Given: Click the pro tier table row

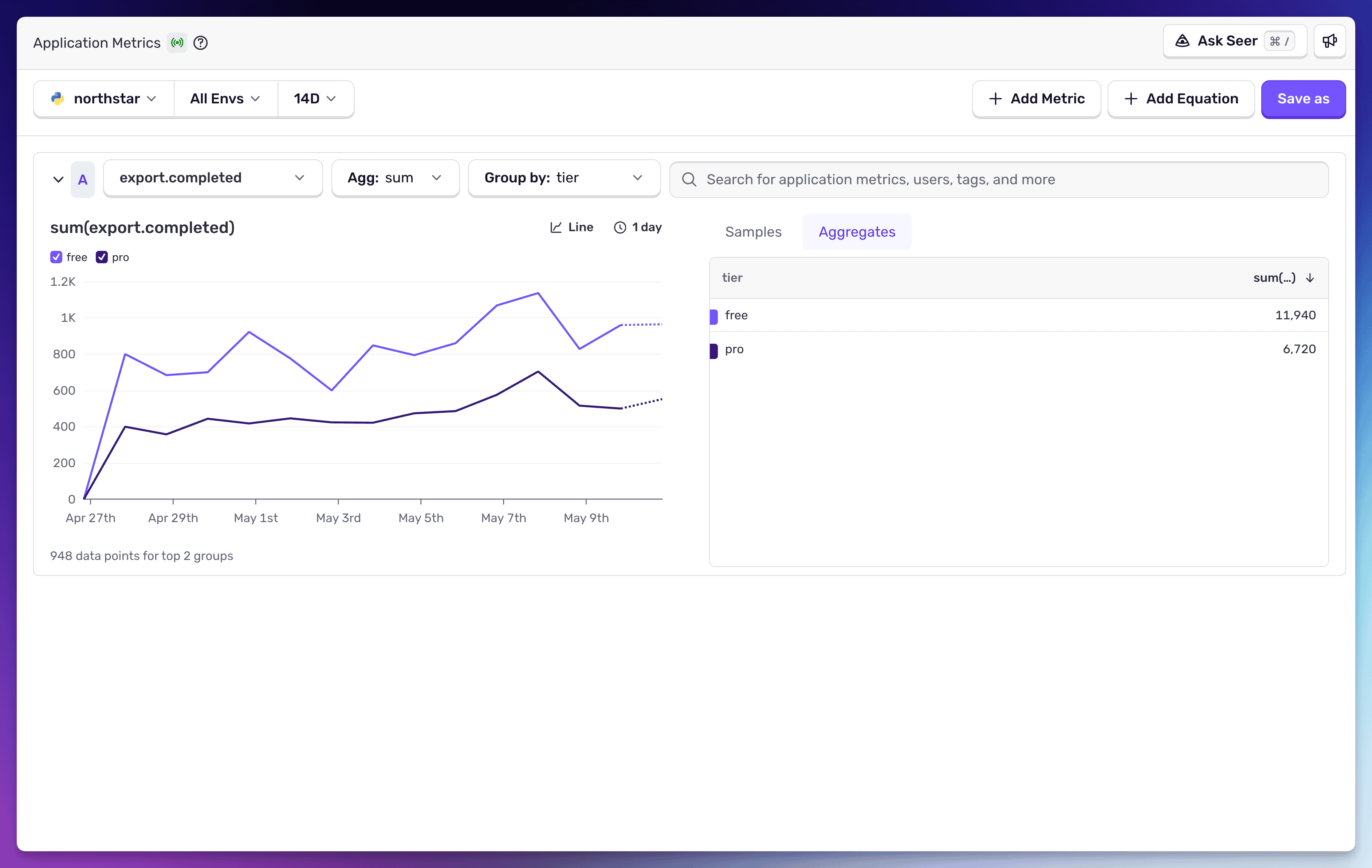Looking at the screenshot, I should tap(1019, 349).
